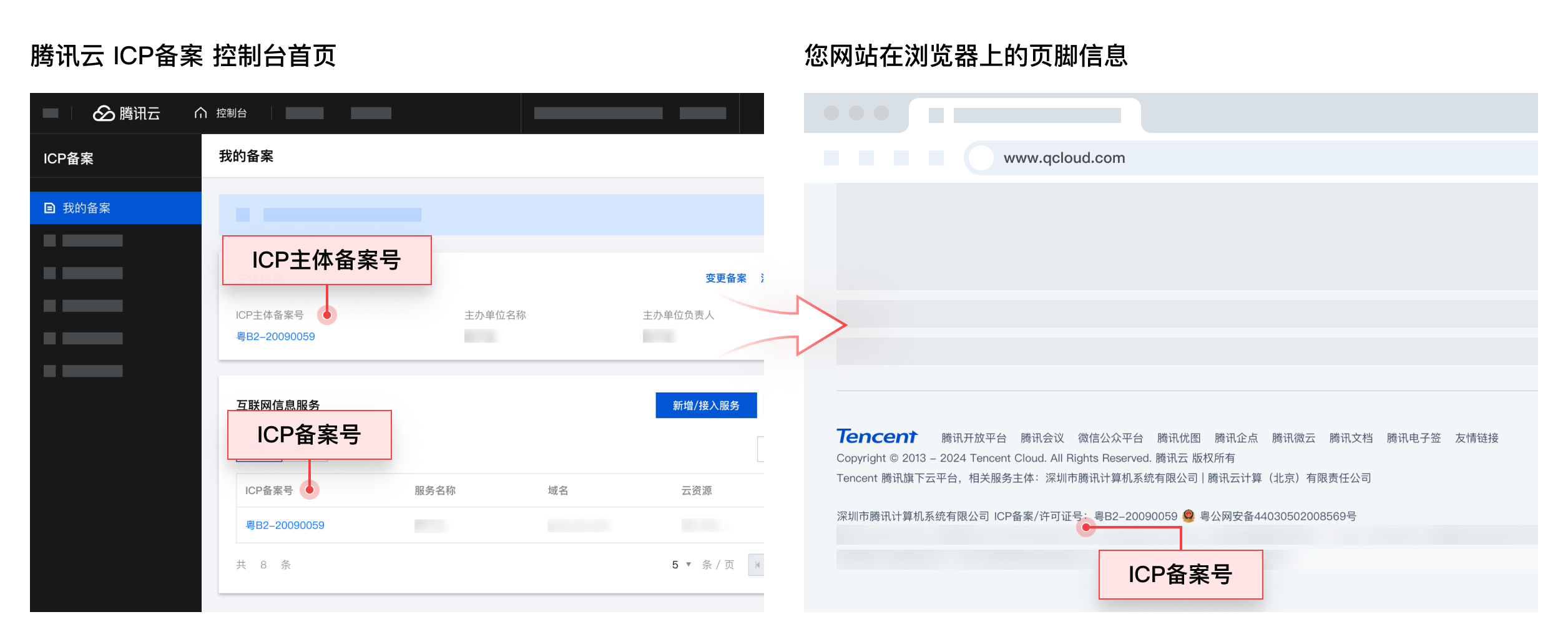This screenshot has width=1568, height=642.
Task: Click the 我的备案 page heading
Action: tap(247, 156)
